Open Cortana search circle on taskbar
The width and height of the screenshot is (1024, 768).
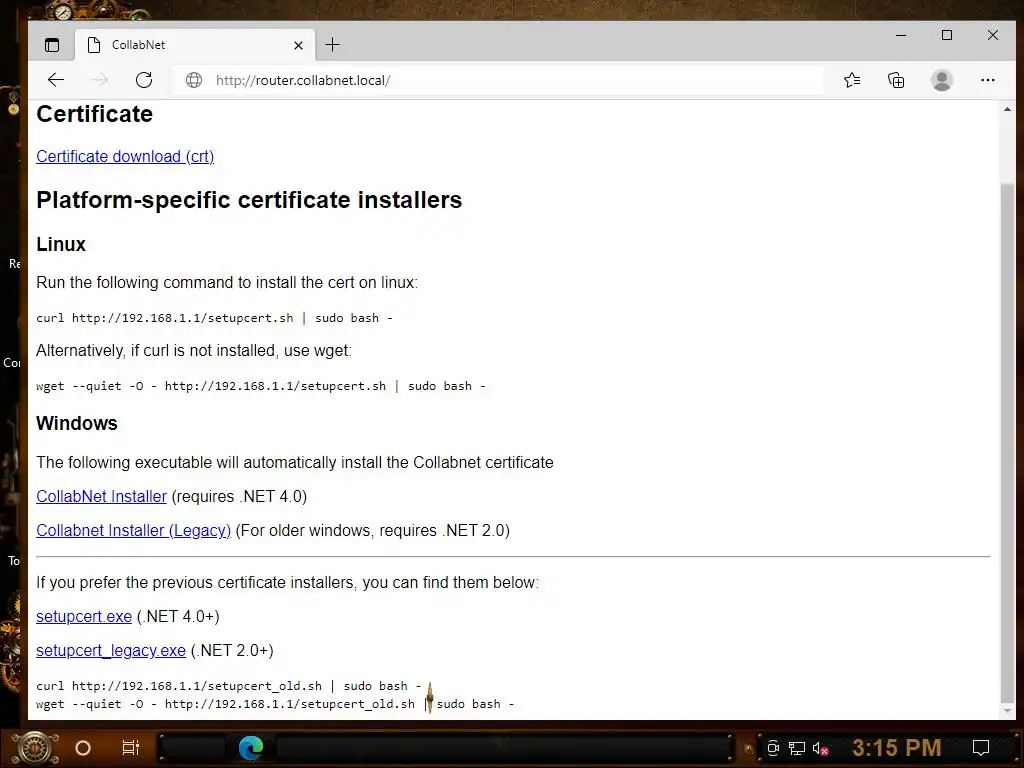[83, 748]
